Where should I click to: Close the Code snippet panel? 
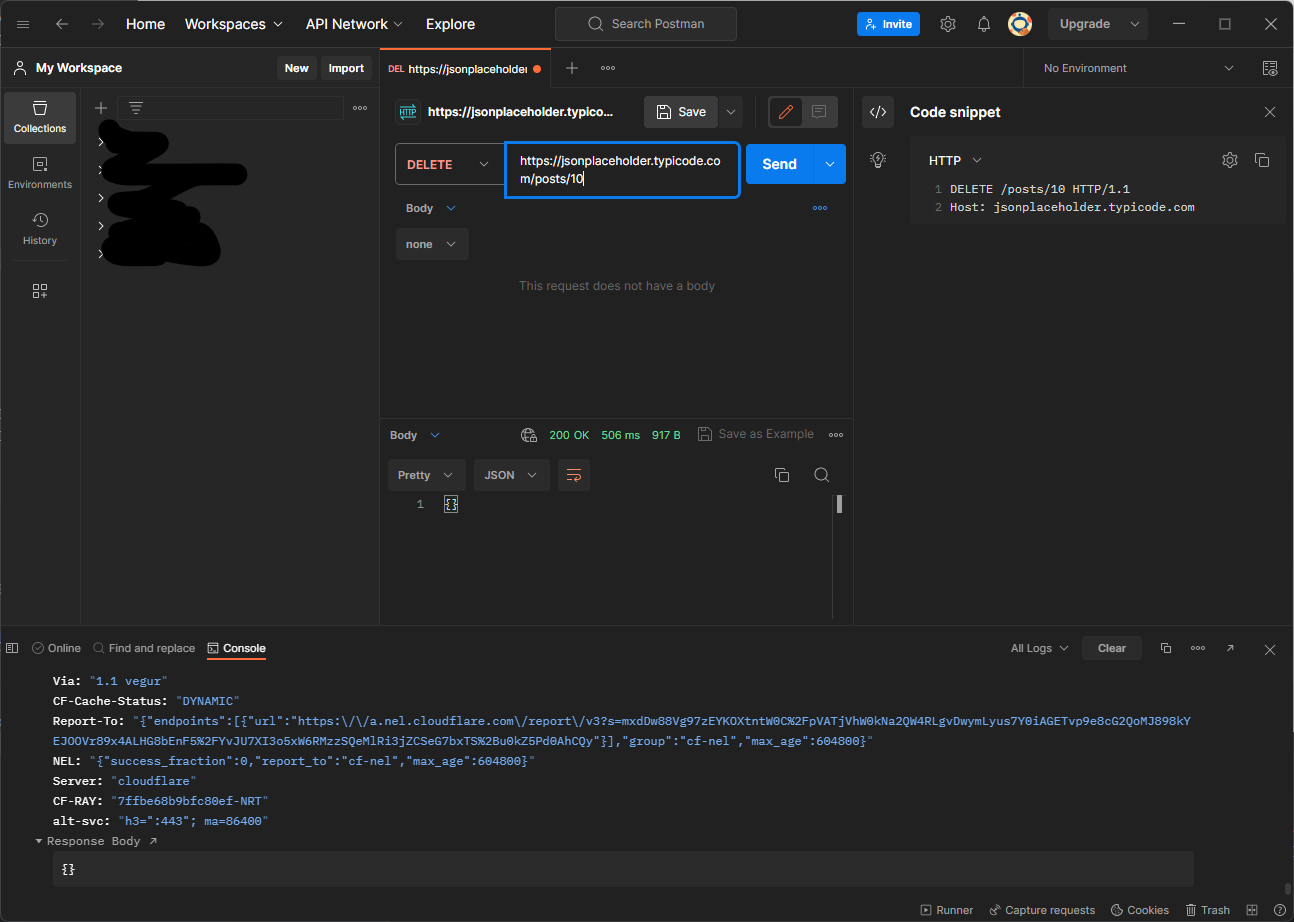click(x=1270, y=112)
